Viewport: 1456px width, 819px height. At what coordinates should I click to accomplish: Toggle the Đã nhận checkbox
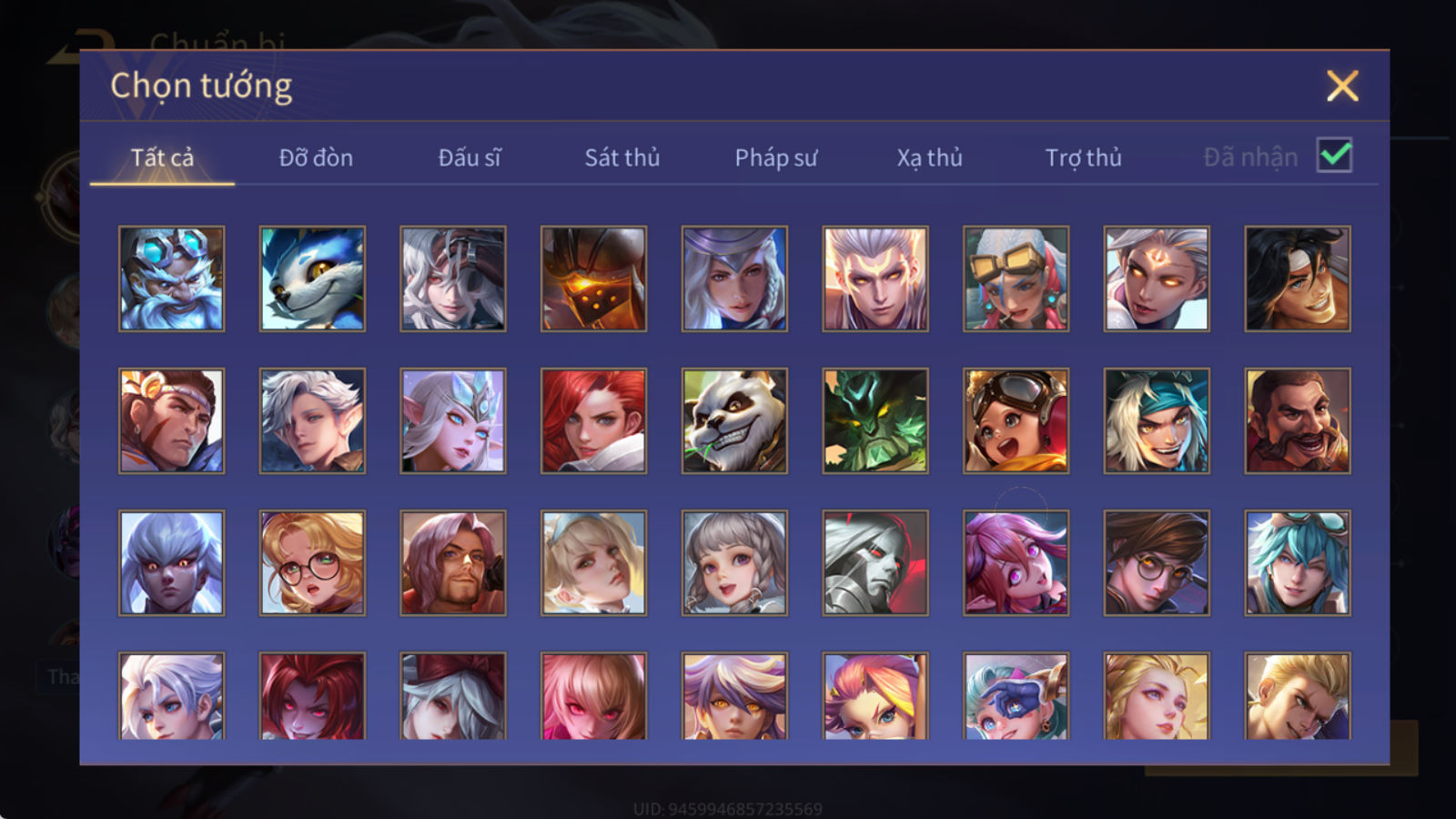click(x=1334, y=156)
